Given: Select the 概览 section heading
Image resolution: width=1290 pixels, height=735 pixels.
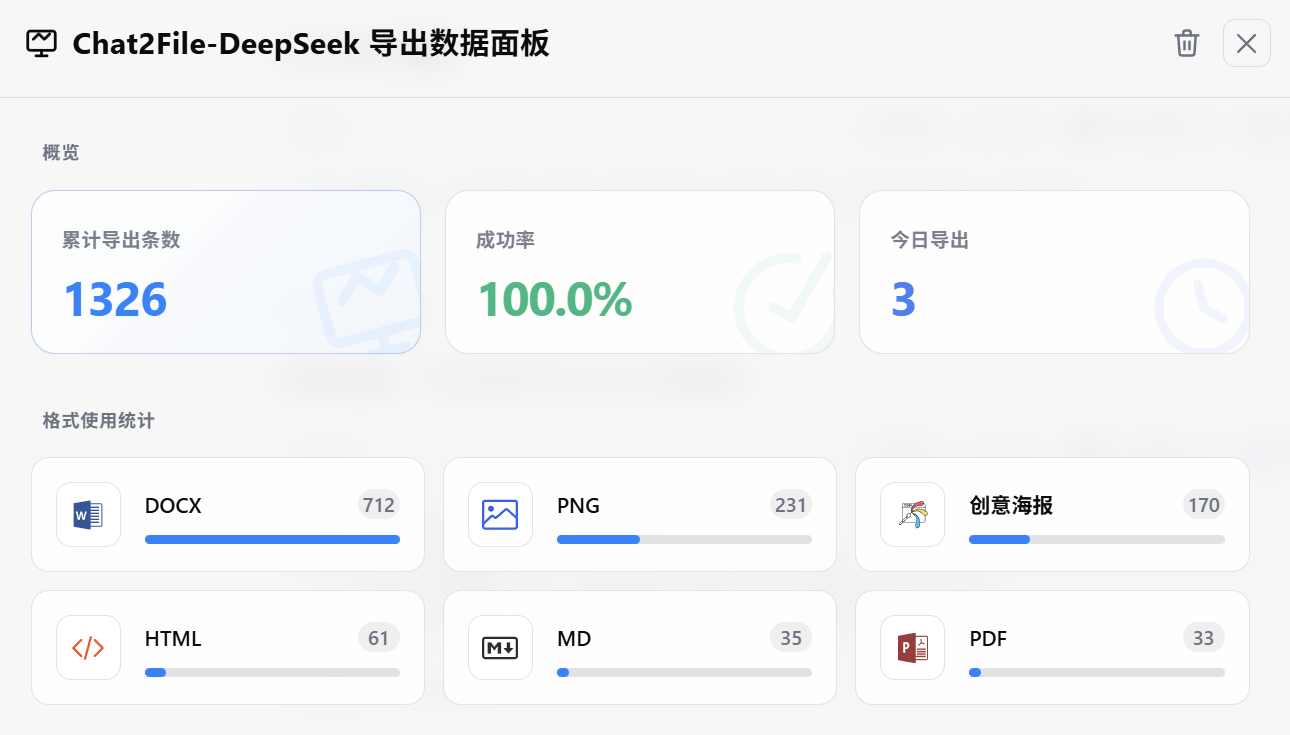Looking at the screenshot, I should point(51,153).
